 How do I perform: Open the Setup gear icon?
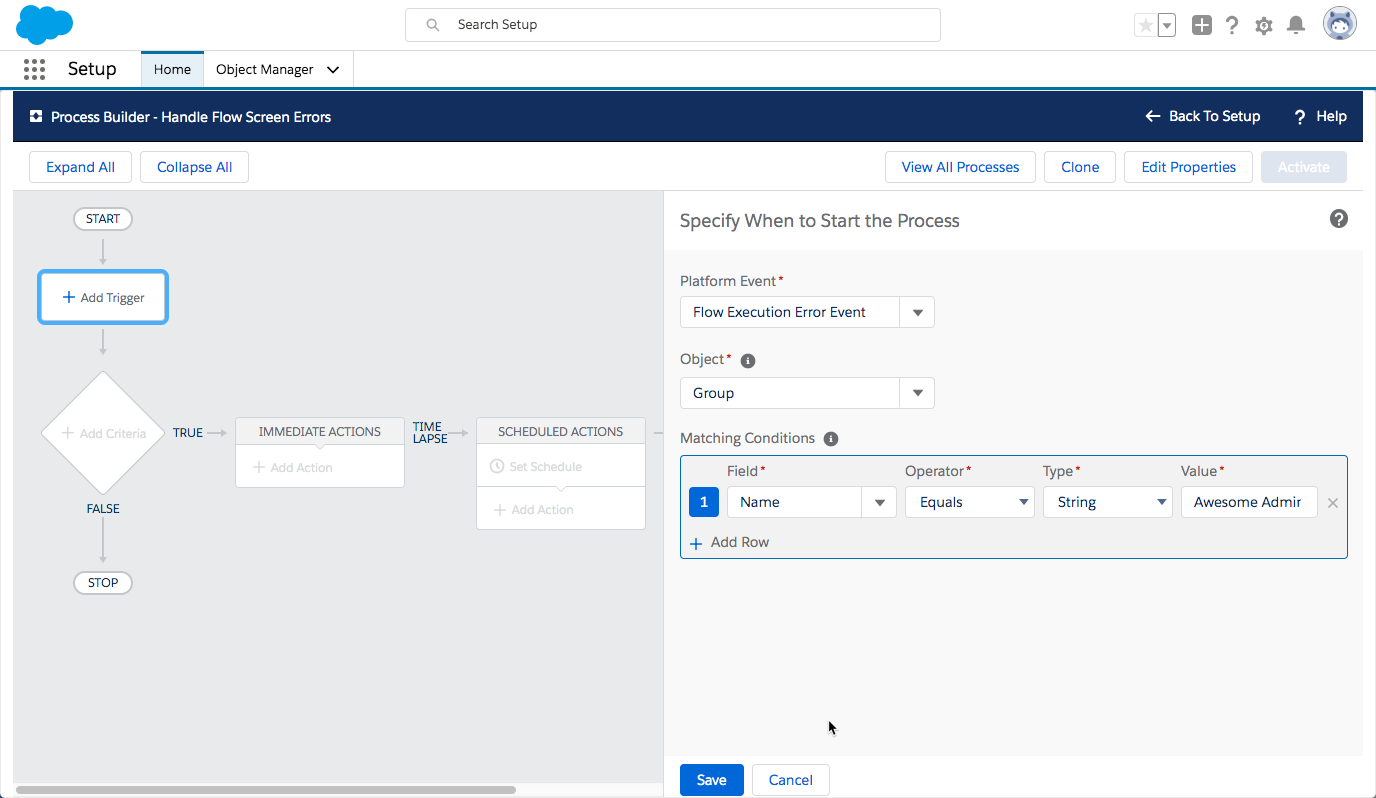pos(1263,24)
